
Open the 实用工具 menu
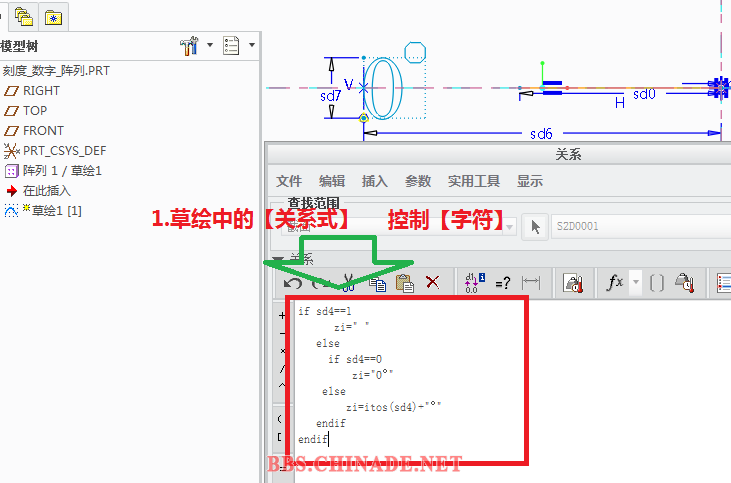click(x=474, y=181)
